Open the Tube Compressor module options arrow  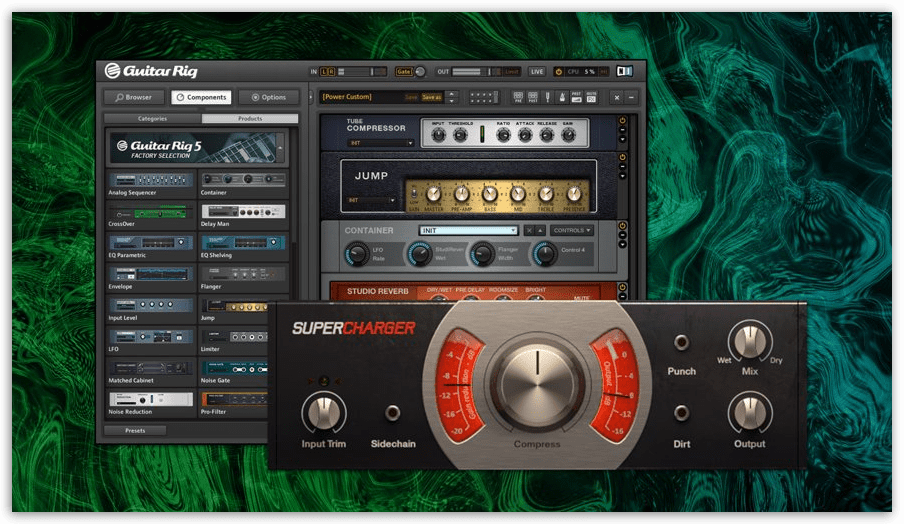click(623, 139)
